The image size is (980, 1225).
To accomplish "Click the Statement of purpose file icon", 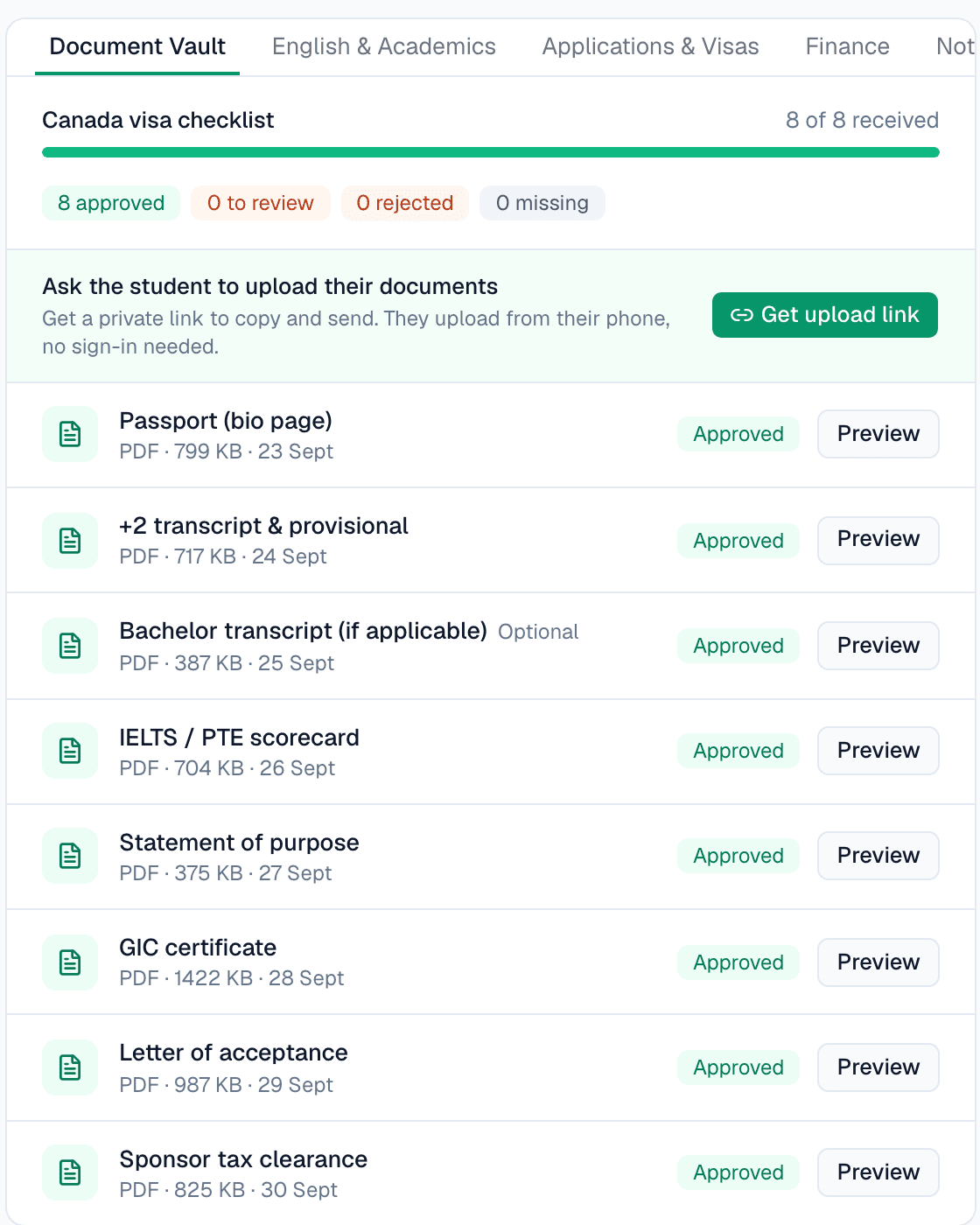I will pos(70,856).
